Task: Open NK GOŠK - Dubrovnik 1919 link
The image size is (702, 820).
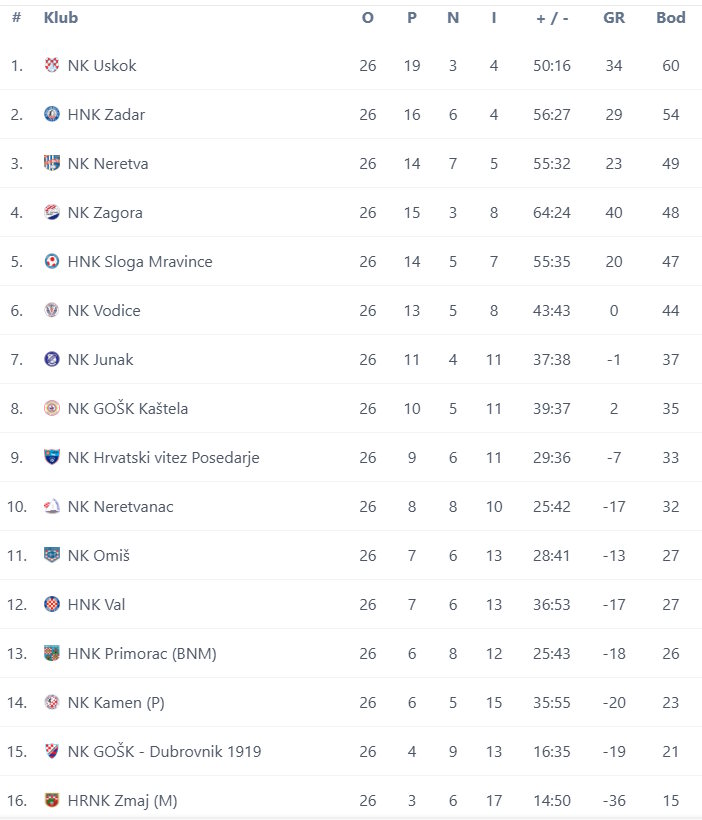Action: [164, 751]
